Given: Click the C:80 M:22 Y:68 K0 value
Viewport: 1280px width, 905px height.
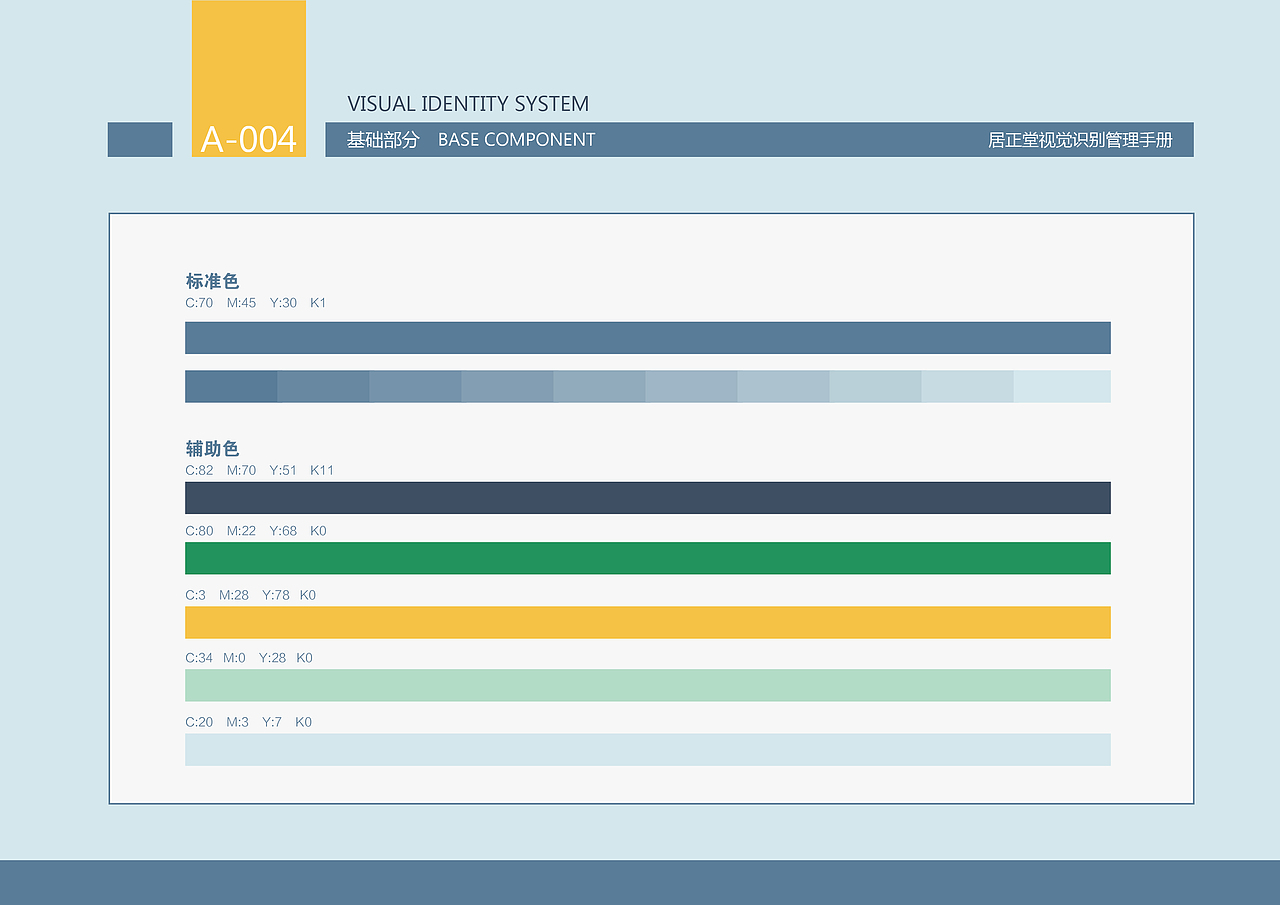Looking at the screenshot, I should [x=256, y=531].
